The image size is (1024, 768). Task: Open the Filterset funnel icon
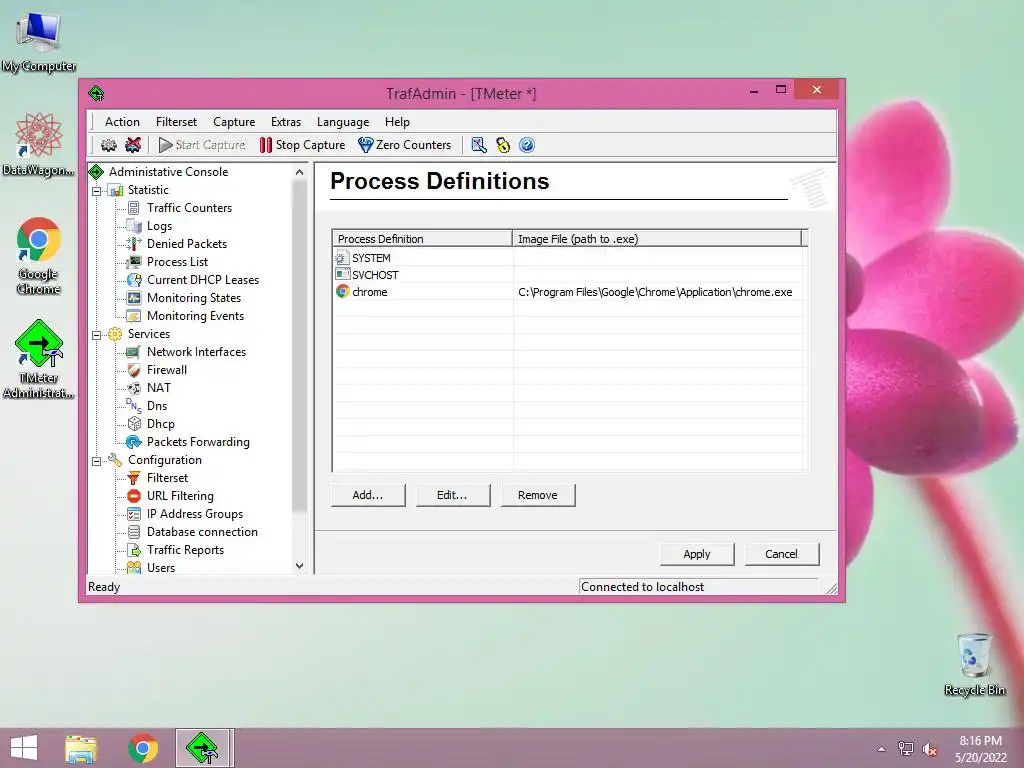tap(134, 478)
